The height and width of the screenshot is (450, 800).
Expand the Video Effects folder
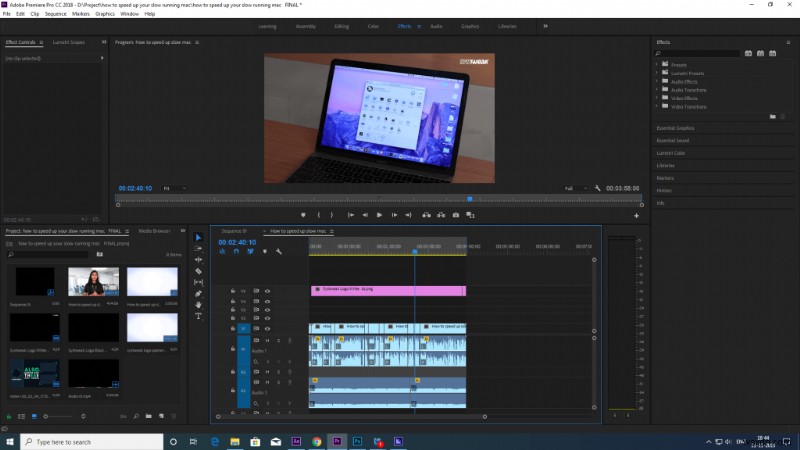657,98
